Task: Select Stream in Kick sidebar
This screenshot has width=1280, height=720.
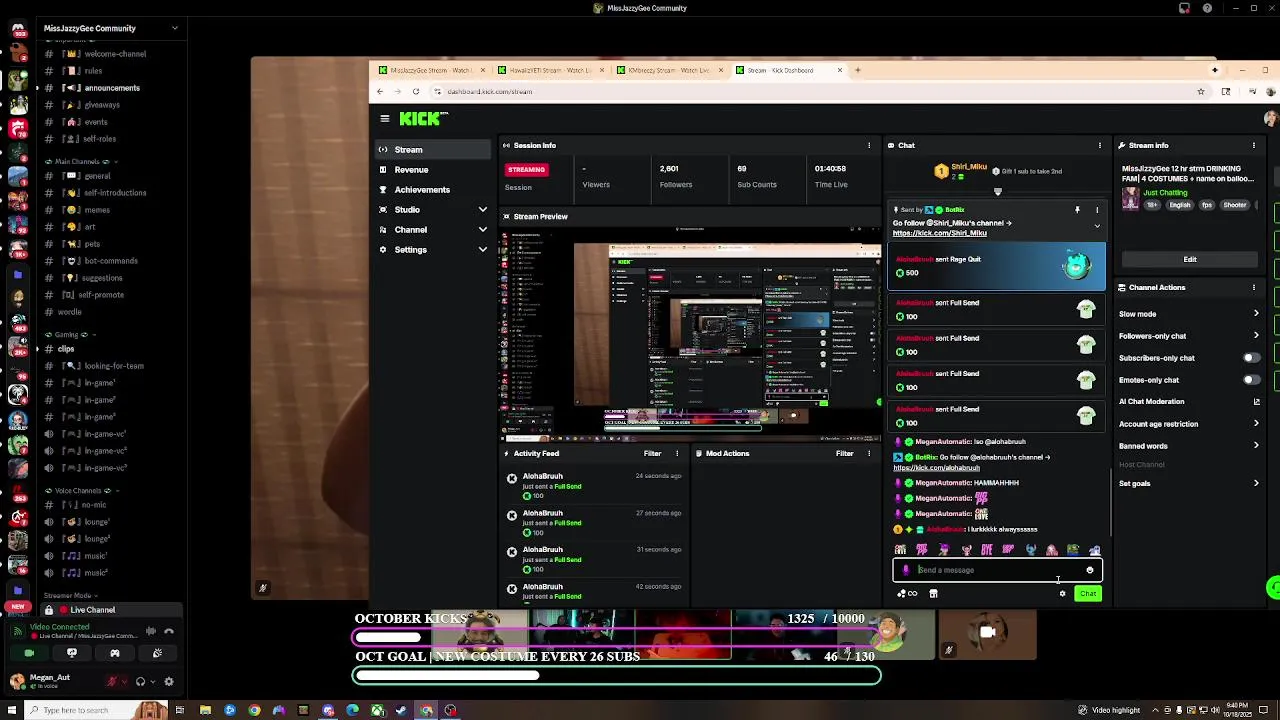Action: [432, 150]
